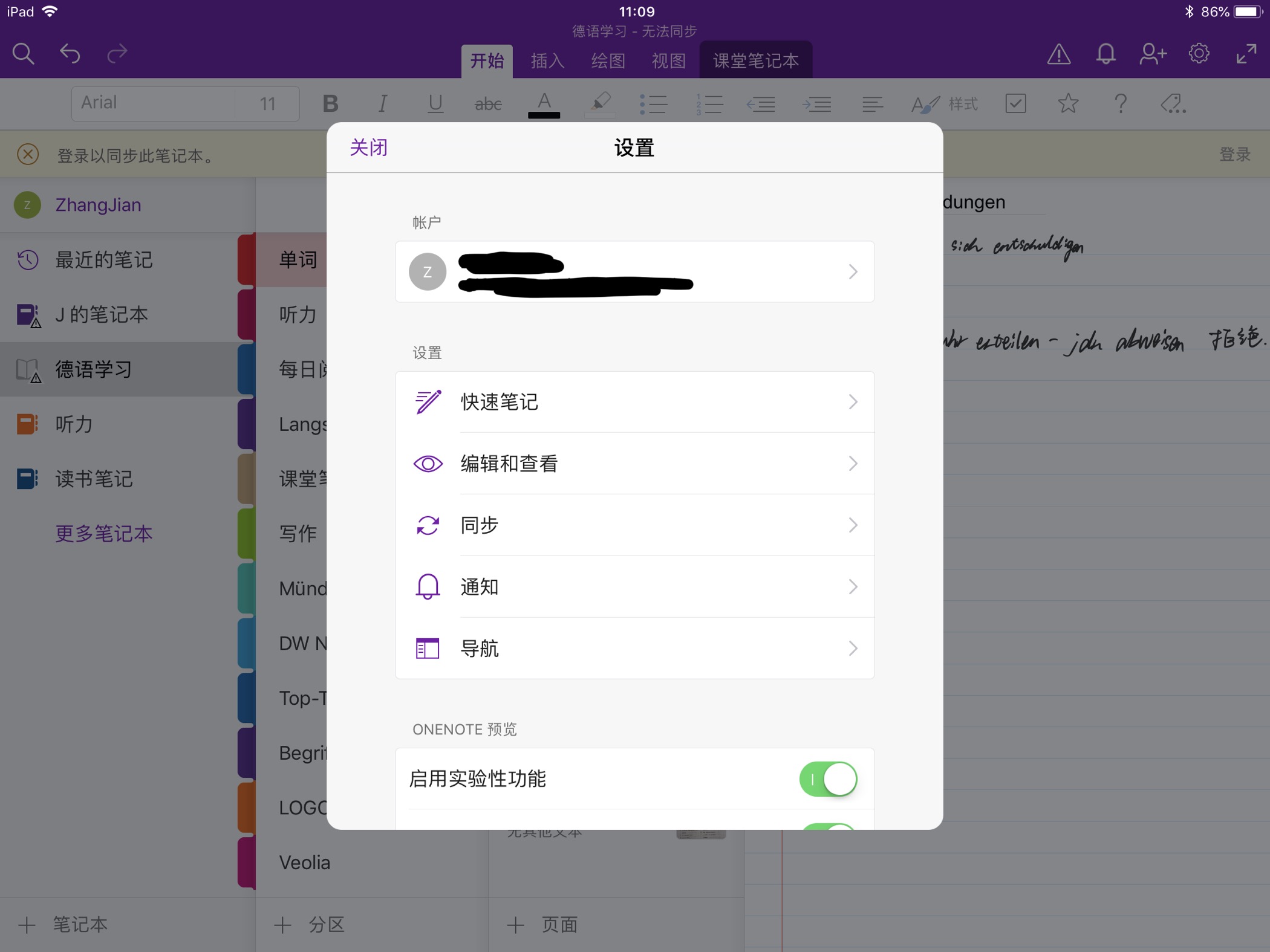Add the star important tag
1270x952 pixels.
point(1068,103)
